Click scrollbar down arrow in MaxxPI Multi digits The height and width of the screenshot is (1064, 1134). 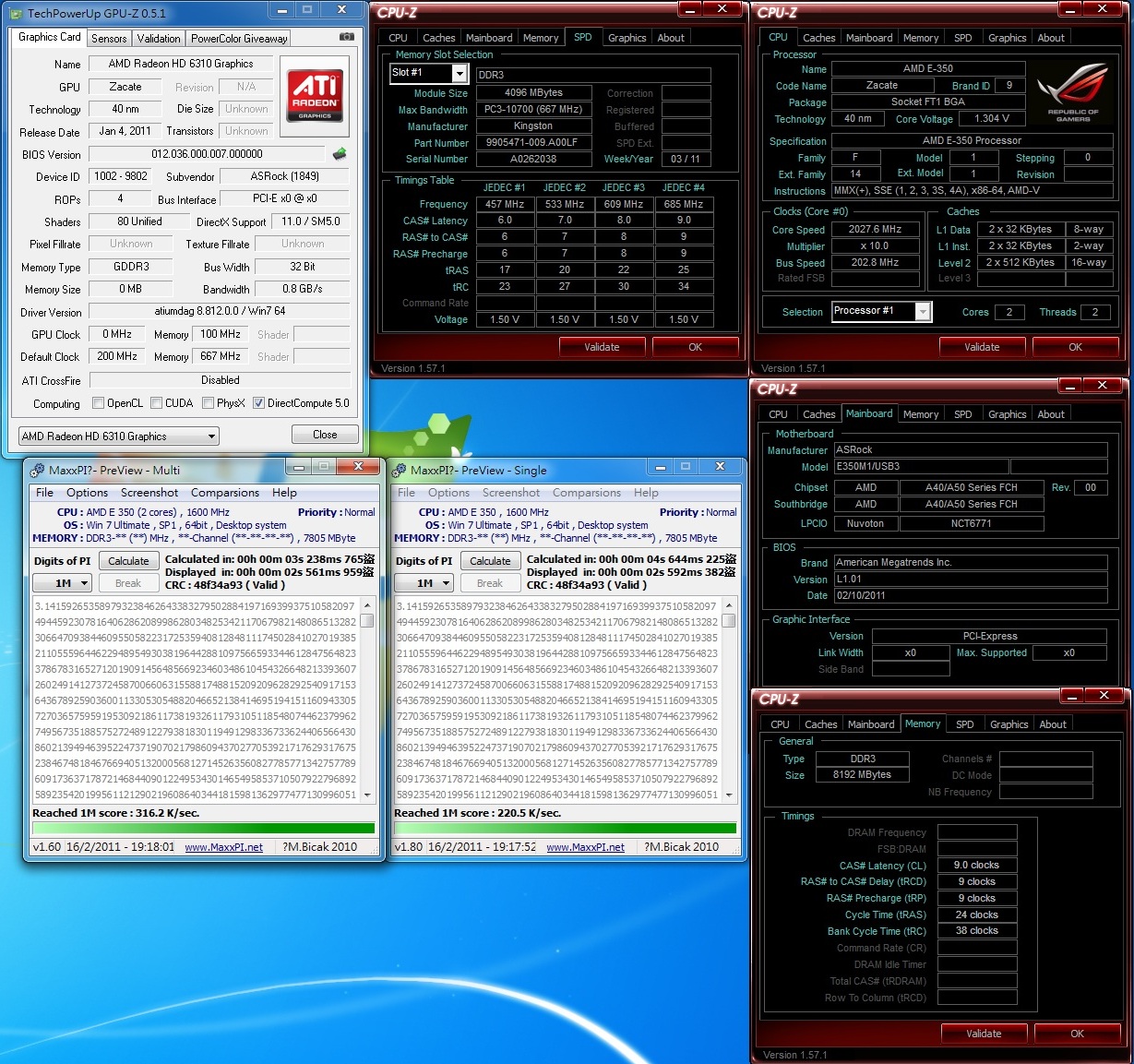click(x=367, y=794)
